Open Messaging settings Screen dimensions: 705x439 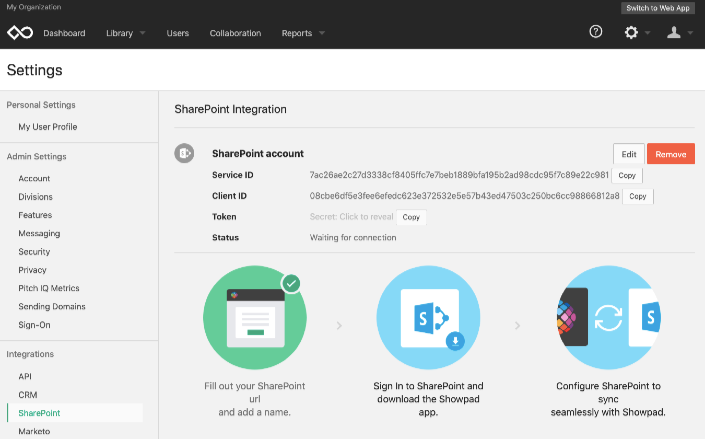39,233
